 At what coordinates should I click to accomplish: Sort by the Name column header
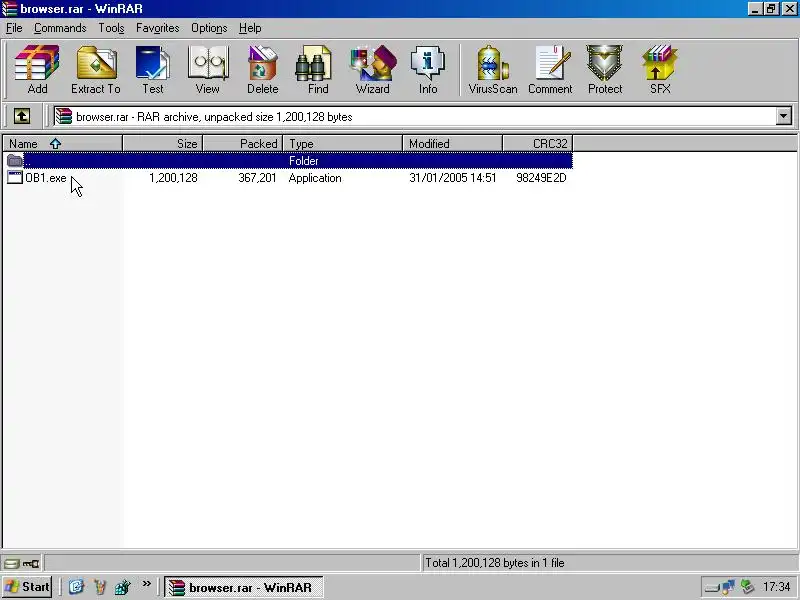coord(63,144)
